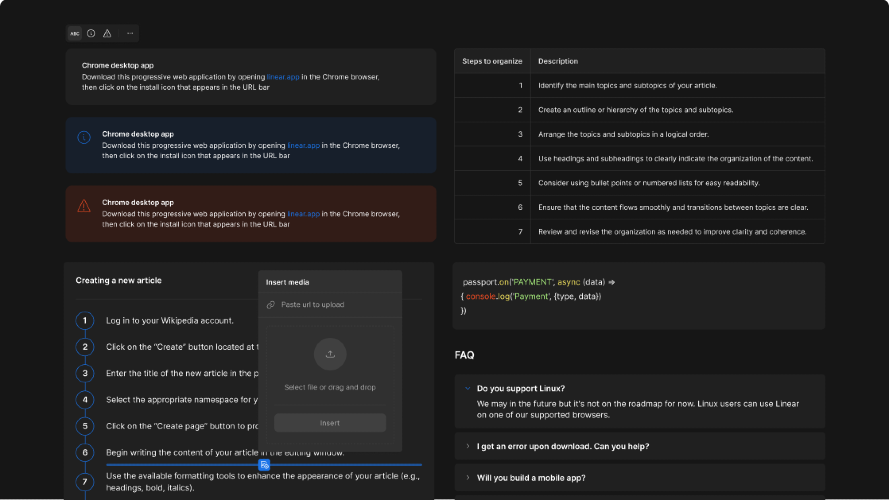The height and width of the screenshot is (500, 889).
Task: Expand Will you build a mobile app
Action: pyautogui.click(x=640, y=478)
